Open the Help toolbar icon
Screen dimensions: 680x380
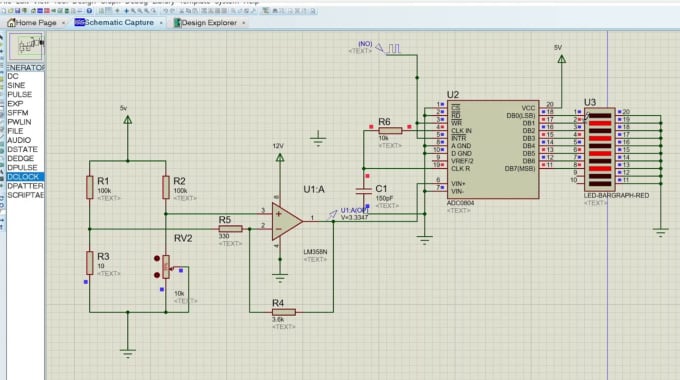click(89, 10)
